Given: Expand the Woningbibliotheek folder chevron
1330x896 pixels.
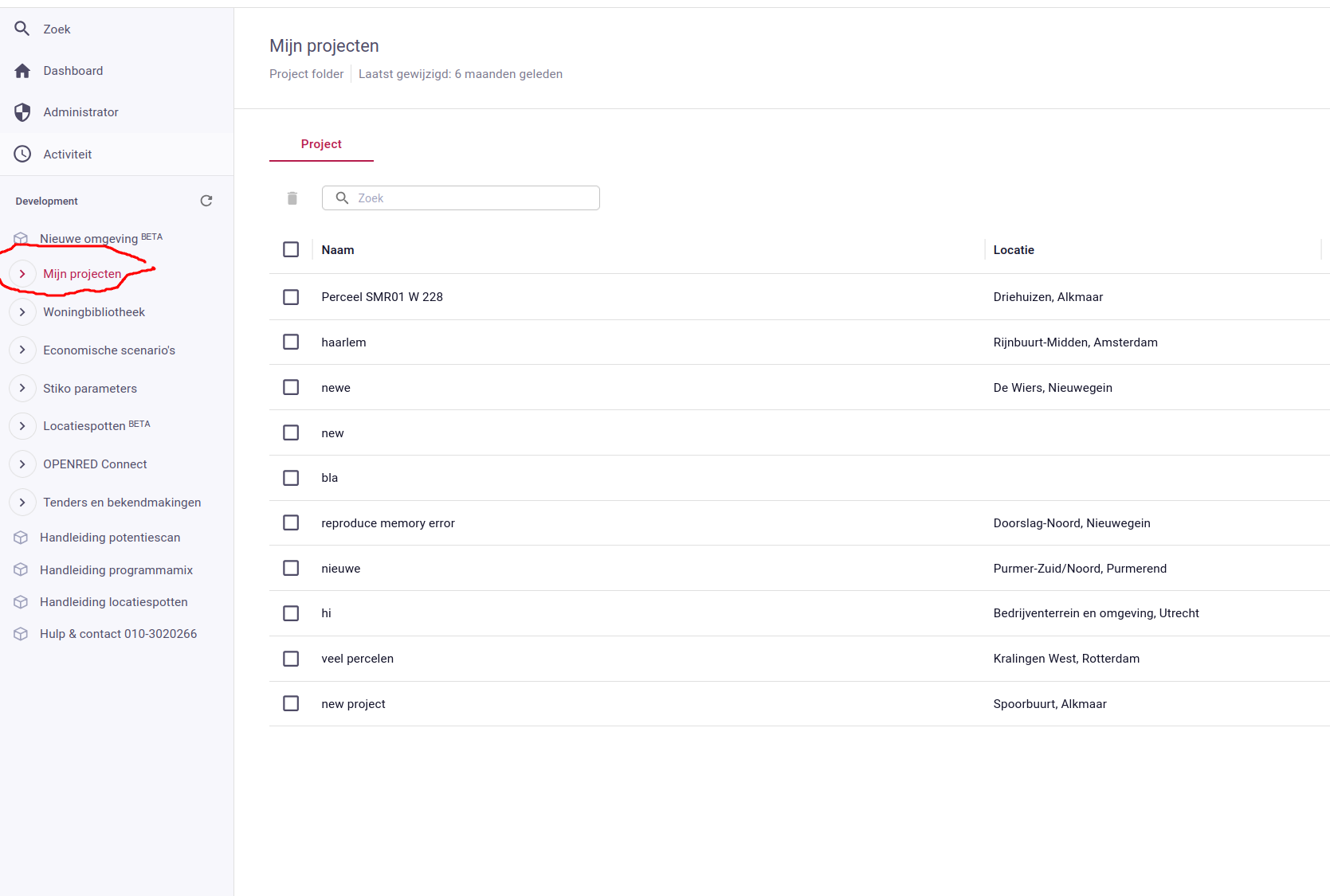Looking at the screenshot, I should [22, 312].
